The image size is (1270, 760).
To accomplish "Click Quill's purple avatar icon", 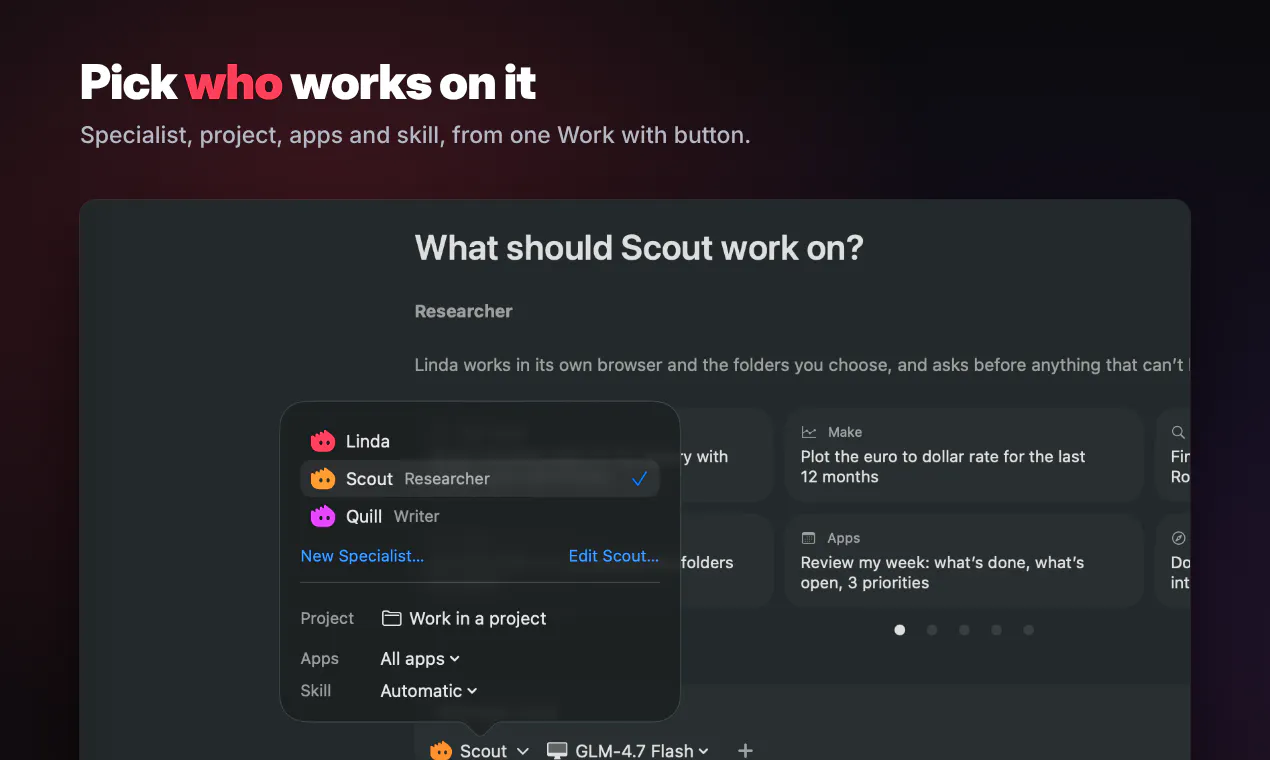I will point(322,516).
